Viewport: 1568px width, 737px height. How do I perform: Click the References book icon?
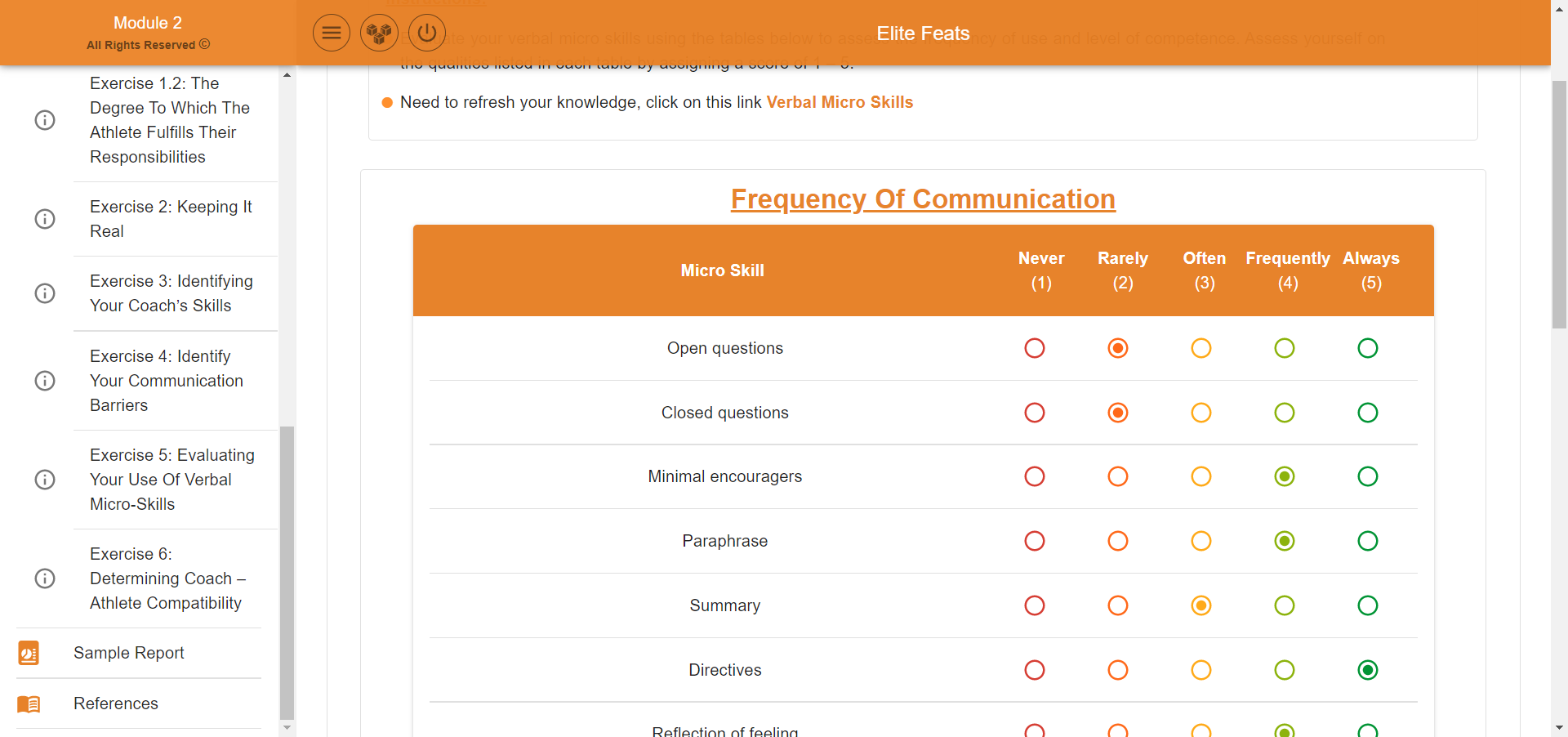click(x=29, y=703)
